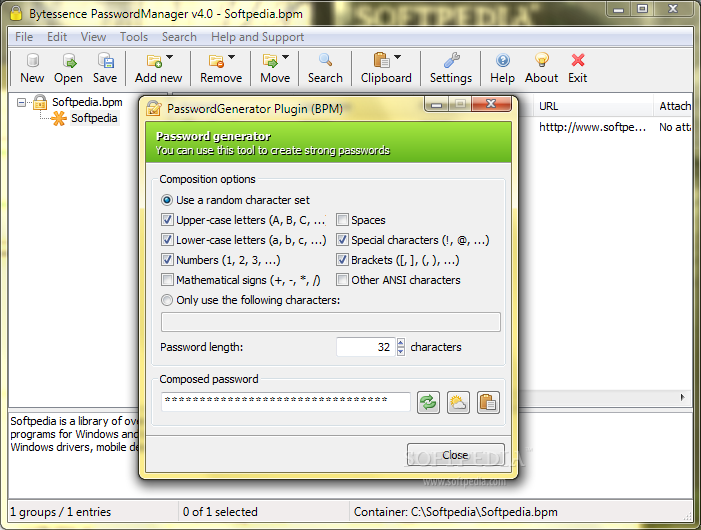Open the Search menu
This screenshot has width=701, height=530.
[179, 37]
